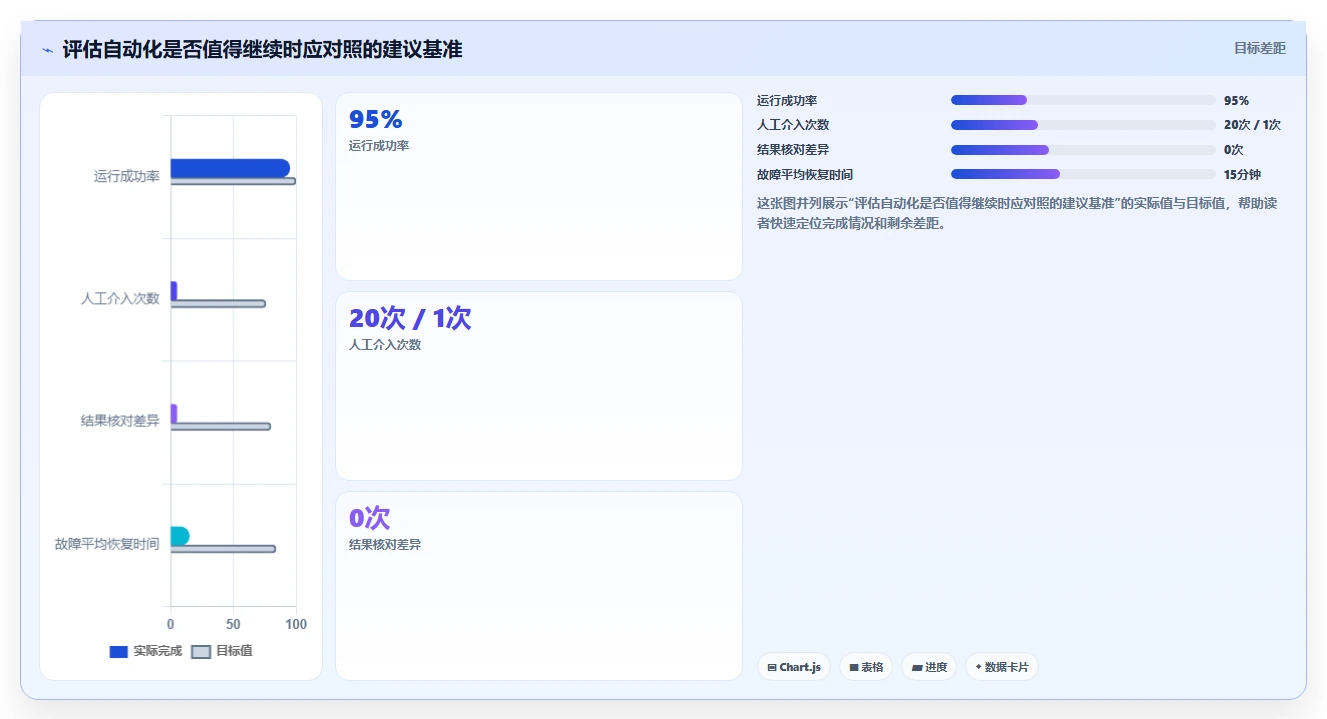Click the 表格 tag
This screenshot has width=1327, height=719.
click(866, 667)
